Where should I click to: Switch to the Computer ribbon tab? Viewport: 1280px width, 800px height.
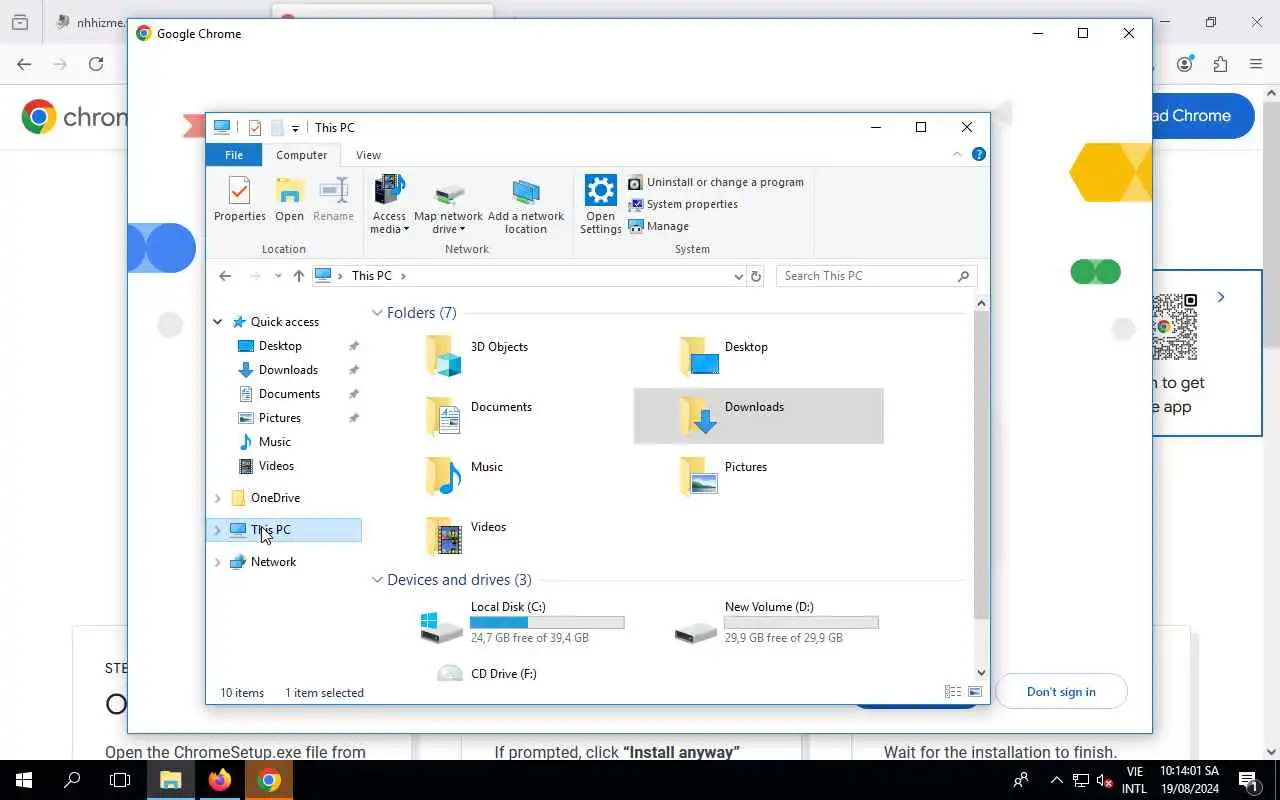(301, 155)
